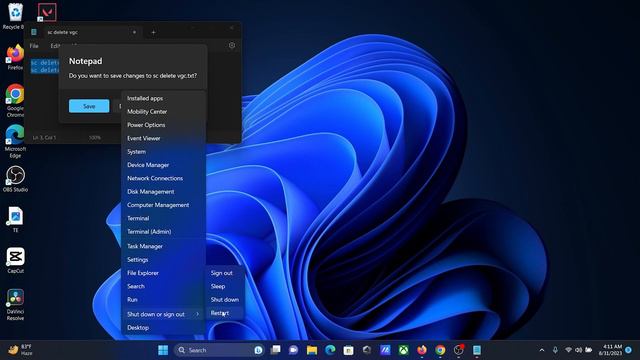Add a new Notepad tab
Viewport: 640px width, 360px height.
[x=153, y=32]
